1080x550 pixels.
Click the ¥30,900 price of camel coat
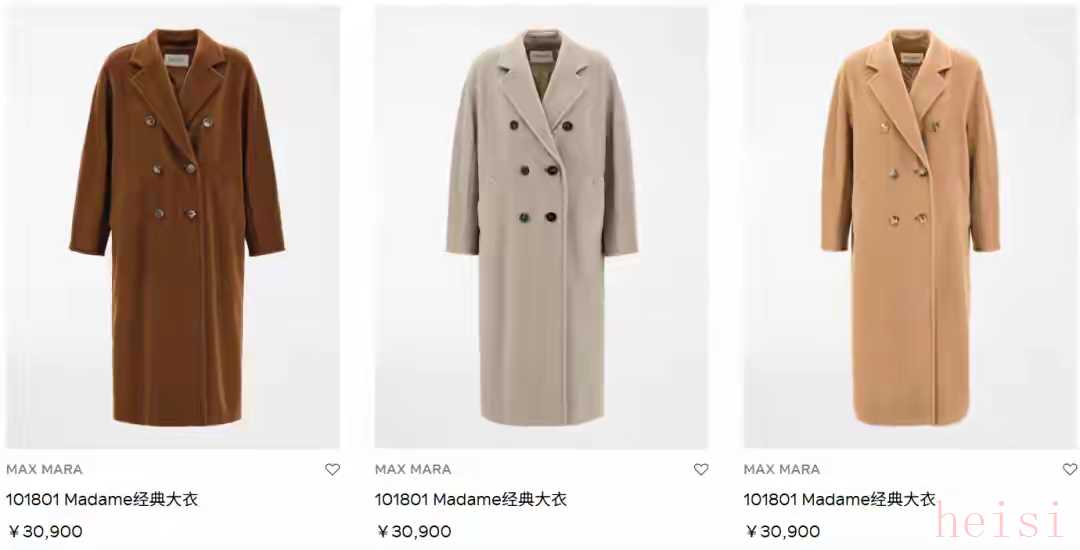pos(783,531)
